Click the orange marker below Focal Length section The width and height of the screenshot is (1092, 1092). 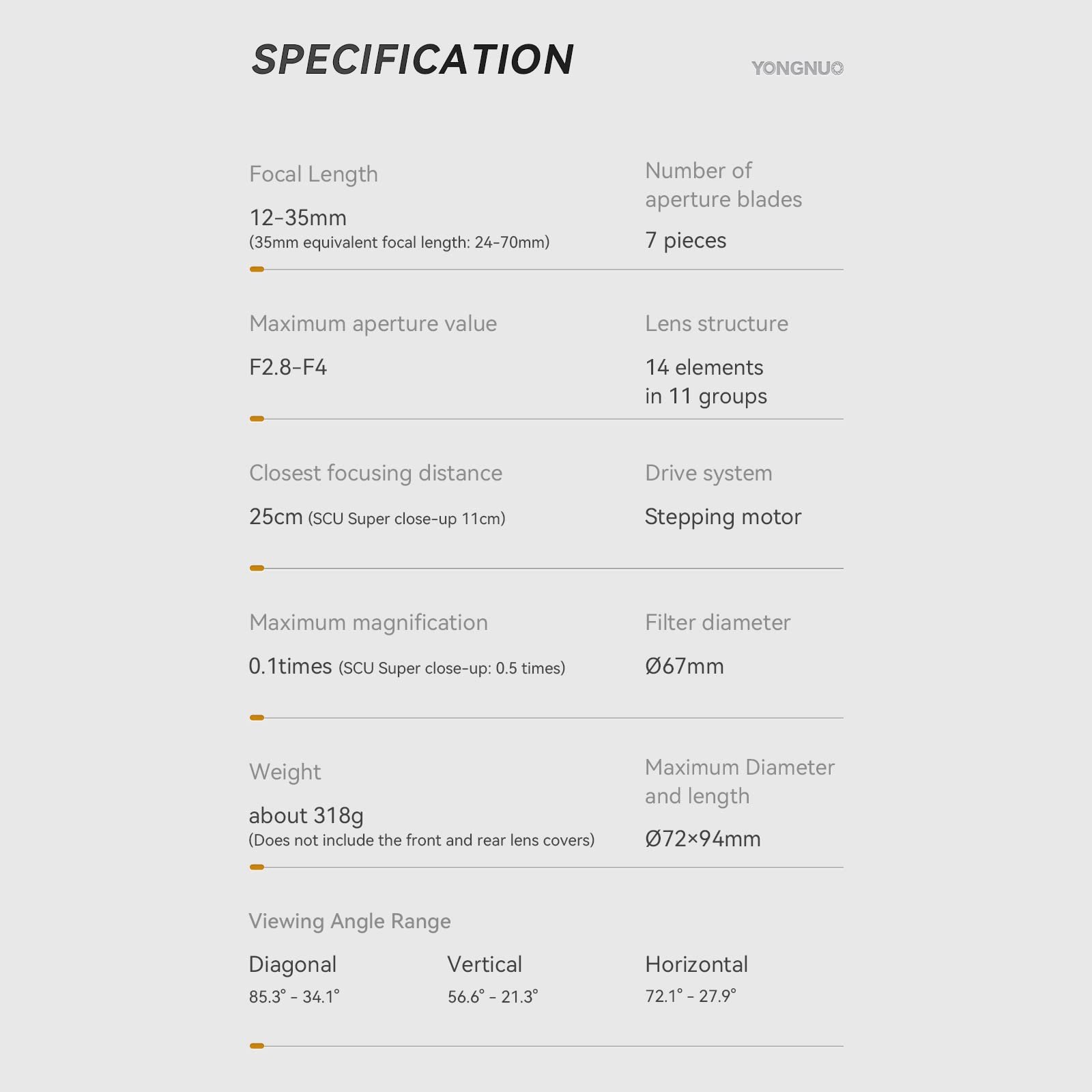[x=257, y=270]
